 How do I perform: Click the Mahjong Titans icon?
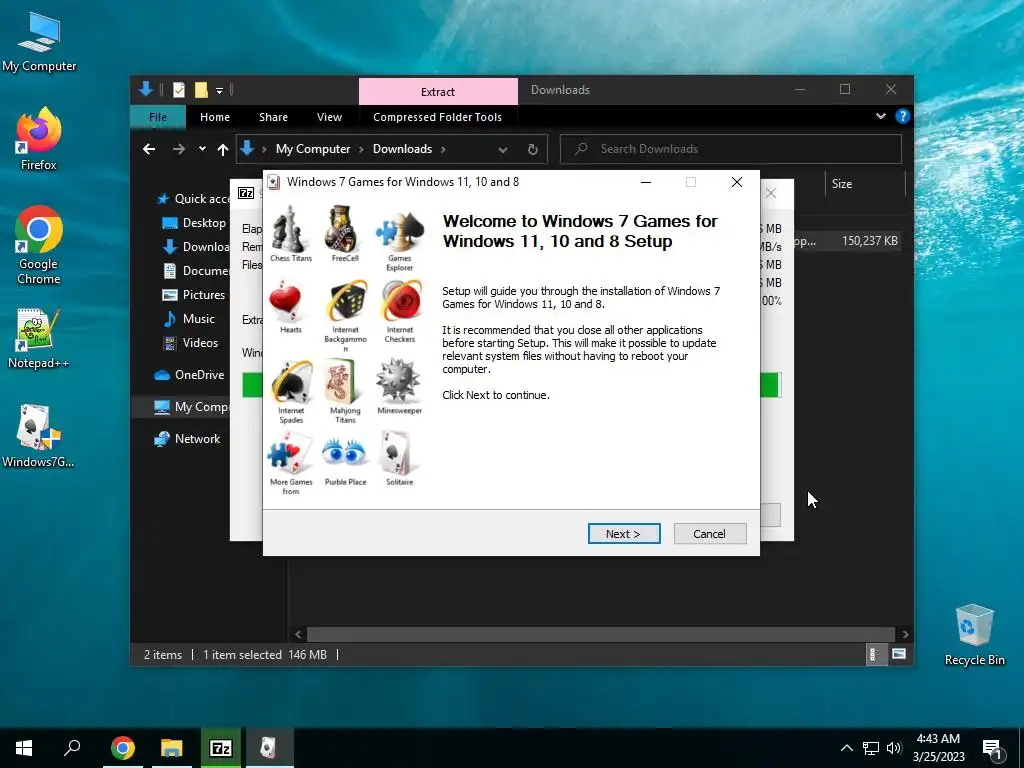[x=345, y=391]
